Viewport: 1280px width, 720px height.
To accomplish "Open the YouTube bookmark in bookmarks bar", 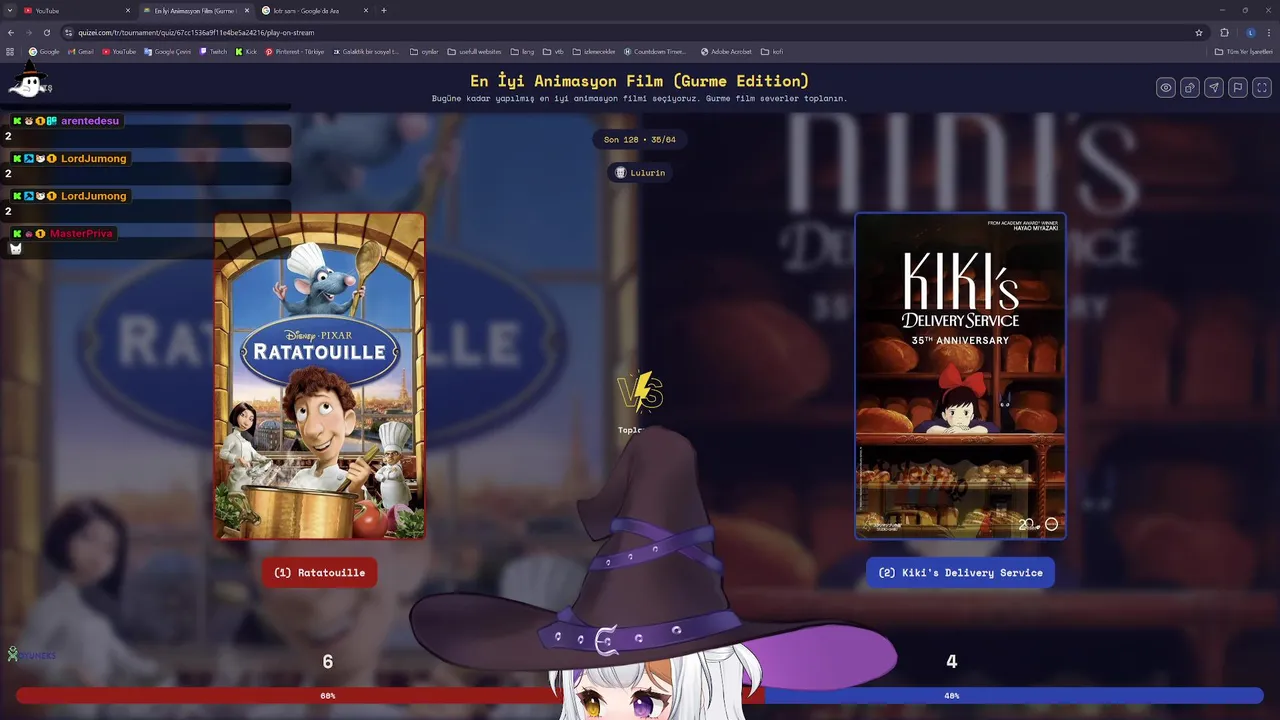I will click(x=119, y=51).
